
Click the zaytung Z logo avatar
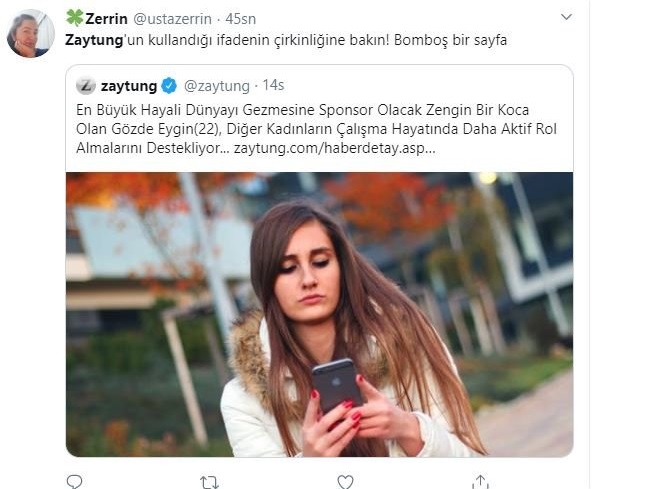pos(86,85)
